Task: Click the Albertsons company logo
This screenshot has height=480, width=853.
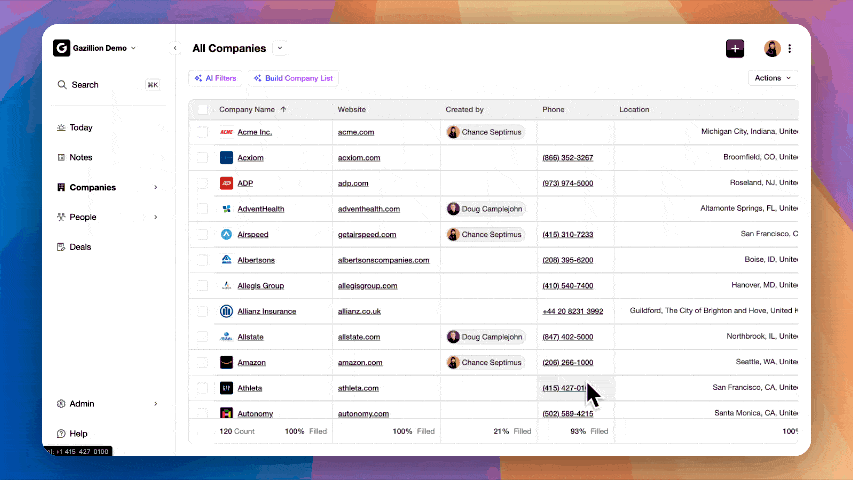Action: [226, 260]
